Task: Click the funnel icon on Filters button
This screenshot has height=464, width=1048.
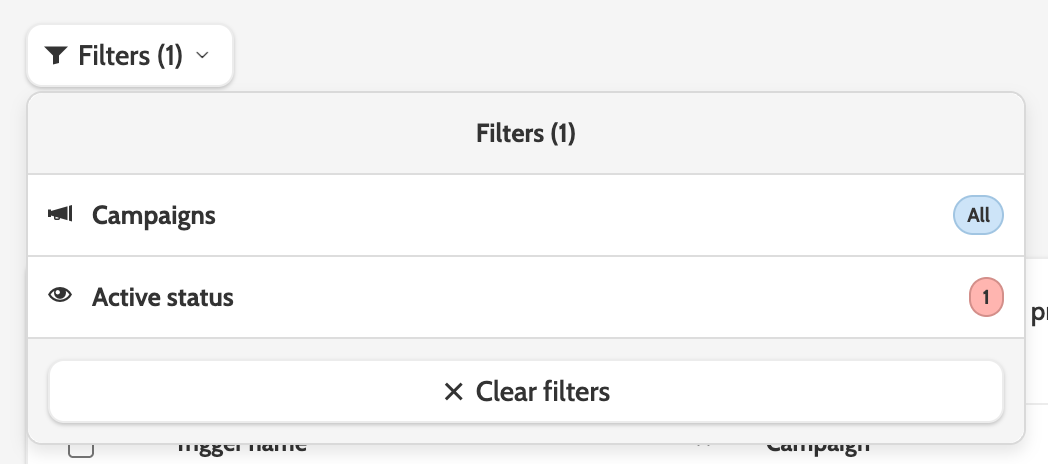Action: click(56, 56)
